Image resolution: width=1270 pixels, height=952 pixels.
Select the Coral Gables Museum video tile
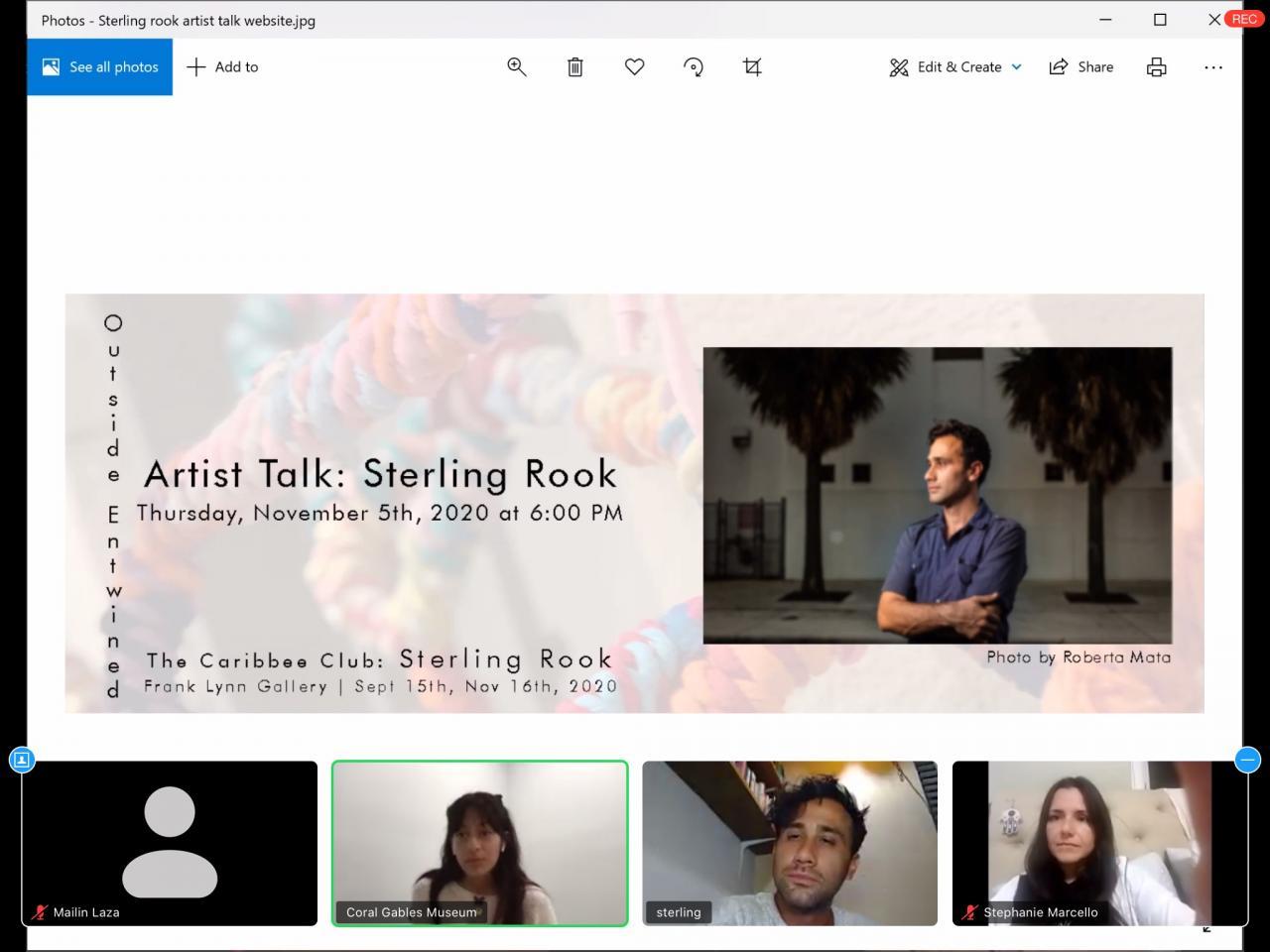pos(479,843)
